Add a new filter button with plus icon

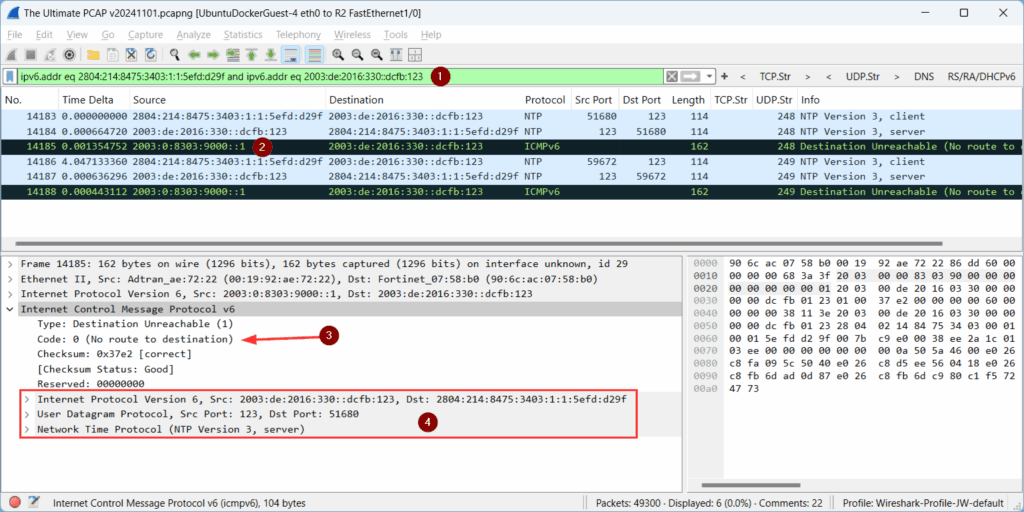point(724,76)
